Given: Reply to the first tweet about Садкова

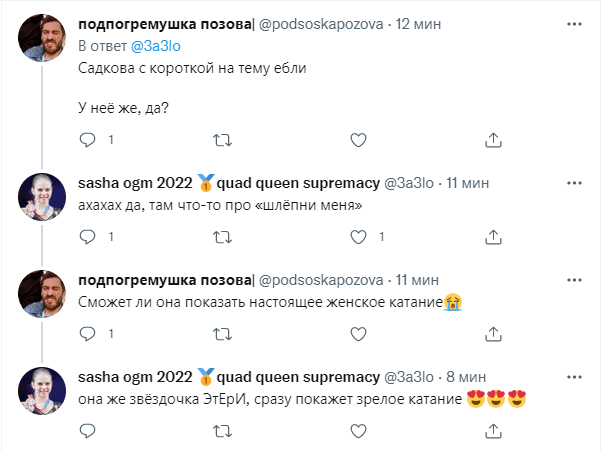Looking at the screenshot, I should click(x=88, y=139).
